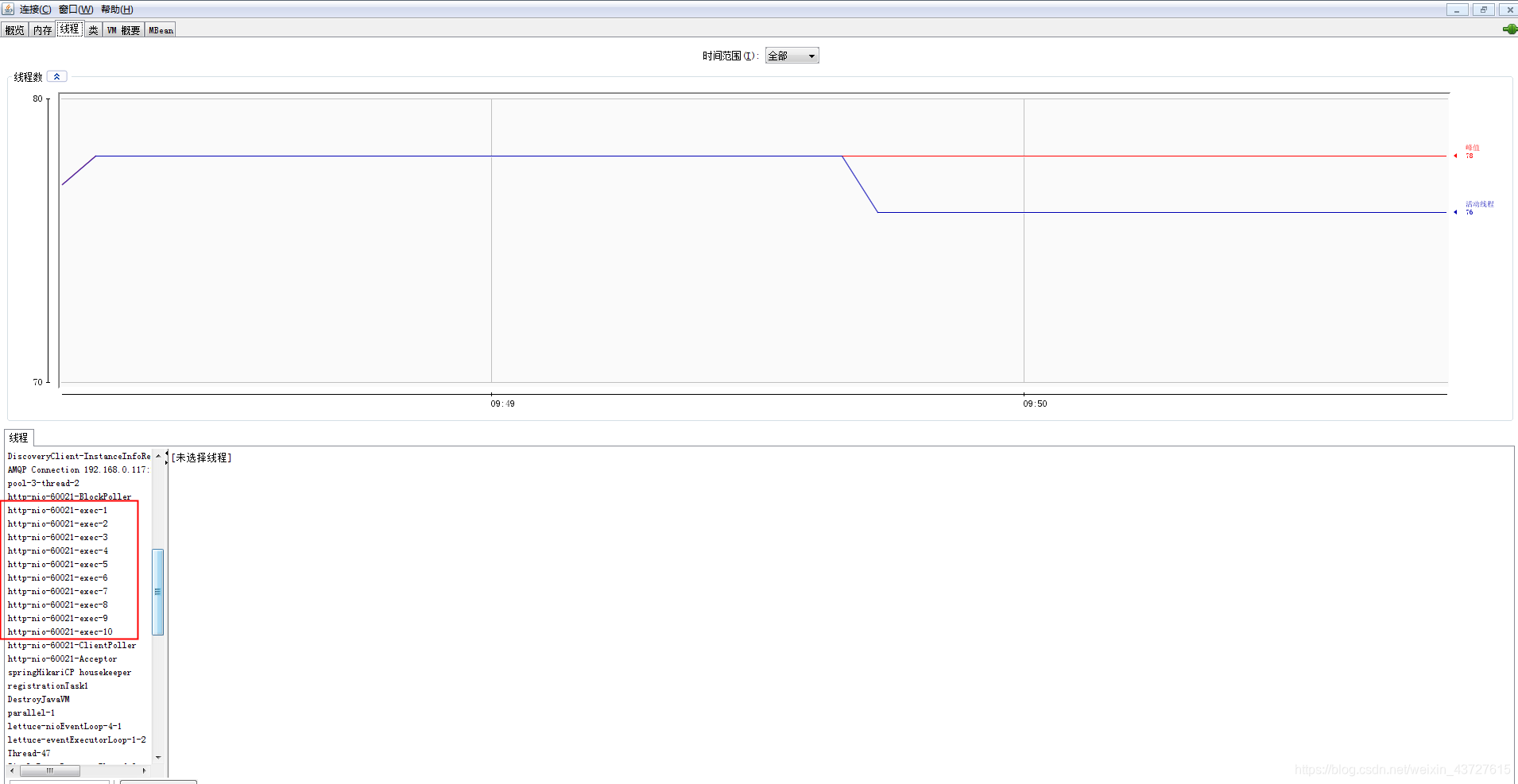Open the VM 概要 tab
Viewport: 1518px width, 784px height.
pyautogui.click(x=123, y=30)
